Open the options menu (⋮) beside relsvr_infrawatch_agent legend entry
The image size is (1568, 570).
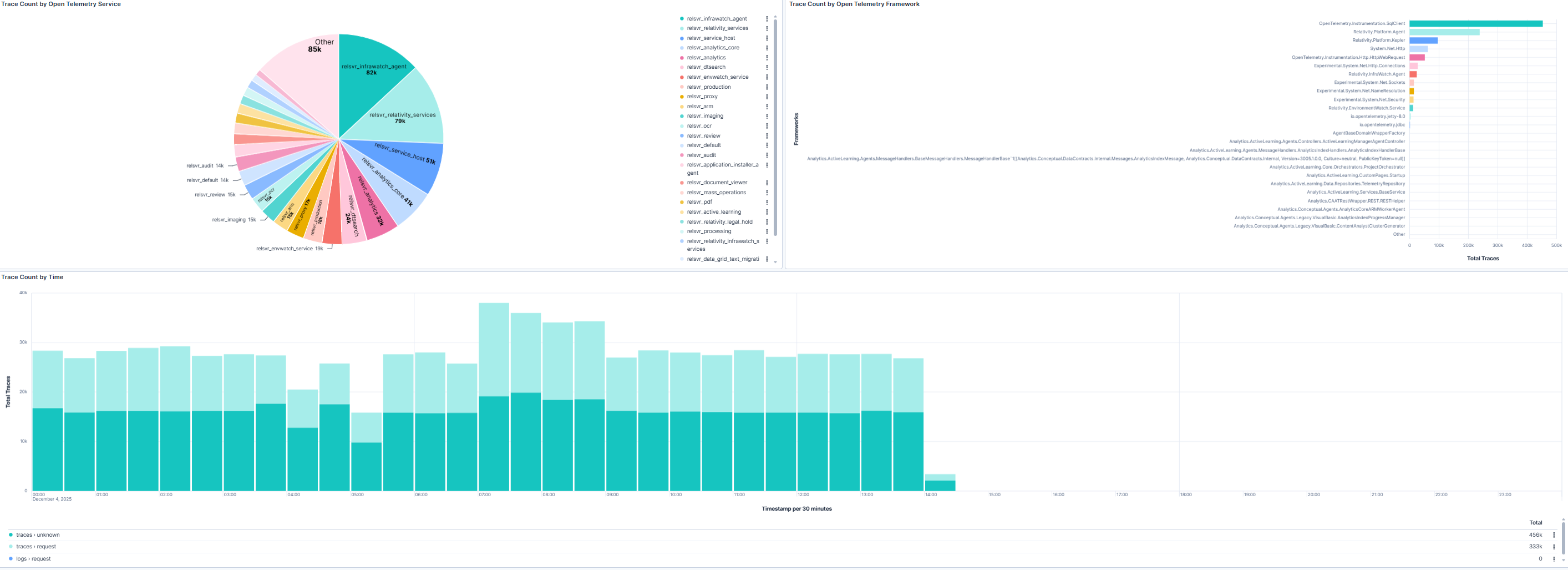point(766,18)
